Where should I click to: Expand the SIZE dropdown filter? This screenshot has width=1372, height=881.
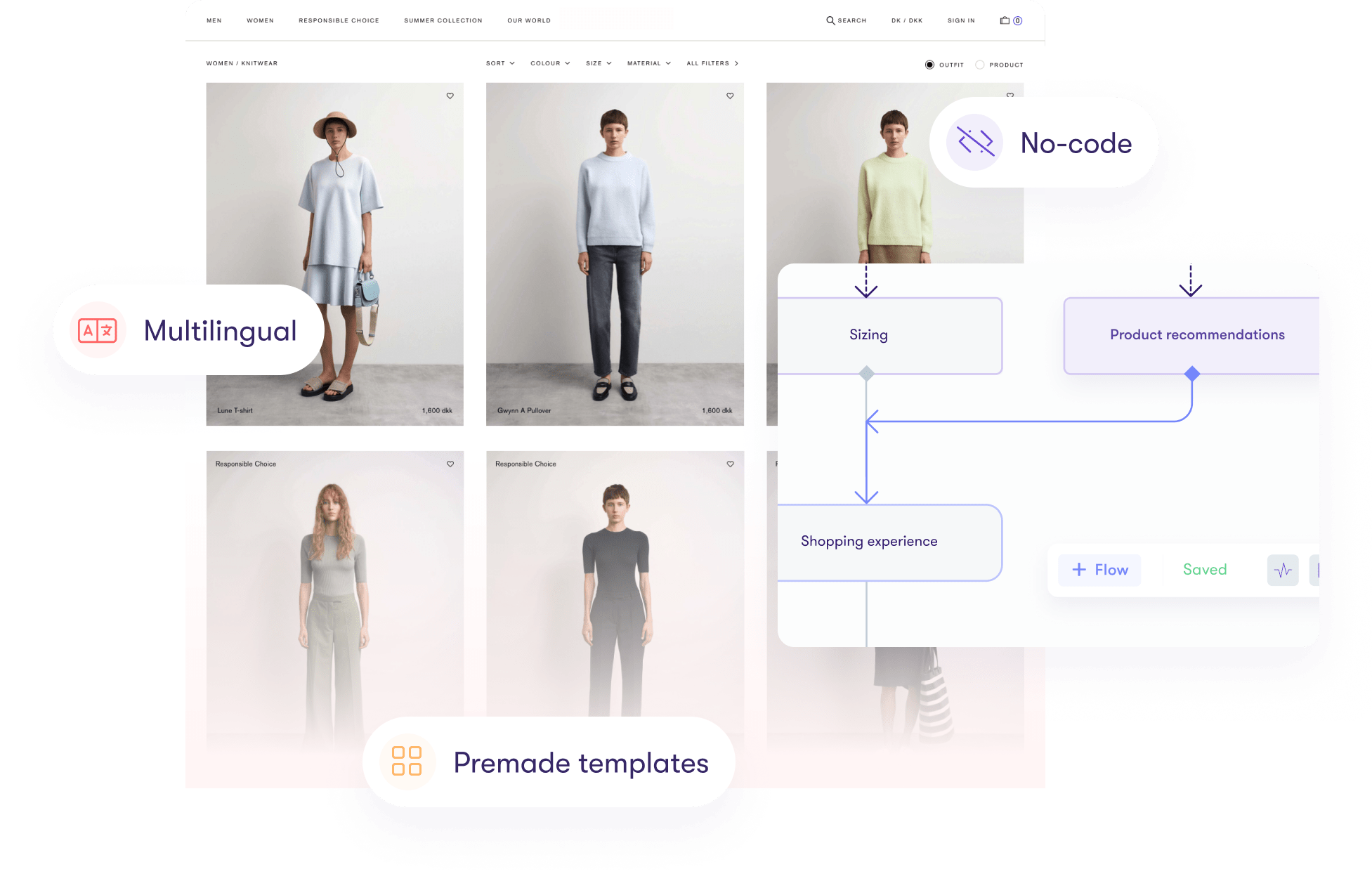[597, 63]
